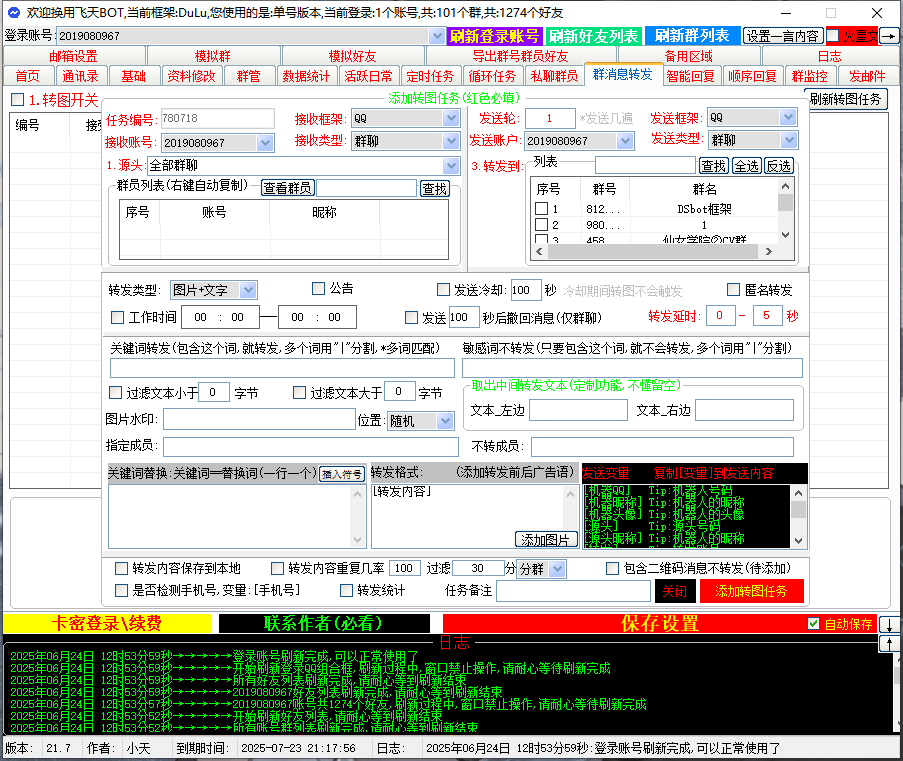Click the 图片水印 input field
The height and width of the screenshot is (761, 903).
tap(259, 419)
